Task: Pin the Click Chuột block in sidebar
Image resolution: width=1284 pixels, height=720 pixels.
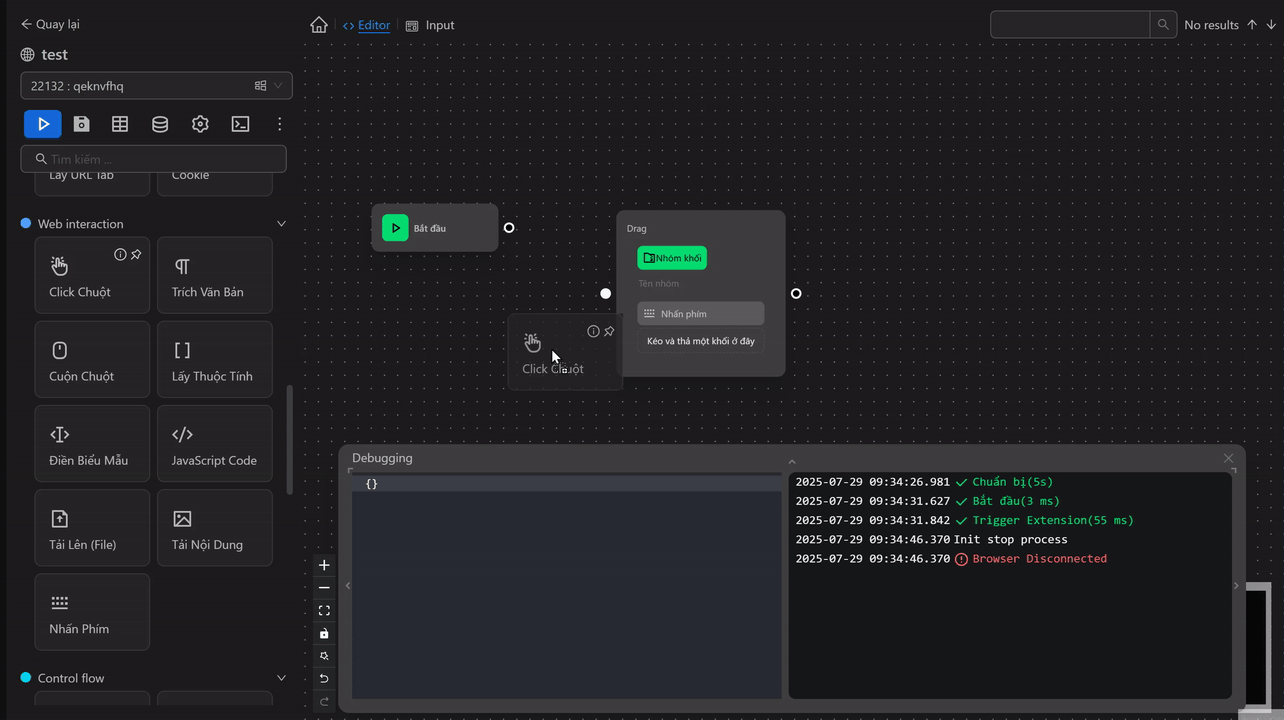Action: 136,255
